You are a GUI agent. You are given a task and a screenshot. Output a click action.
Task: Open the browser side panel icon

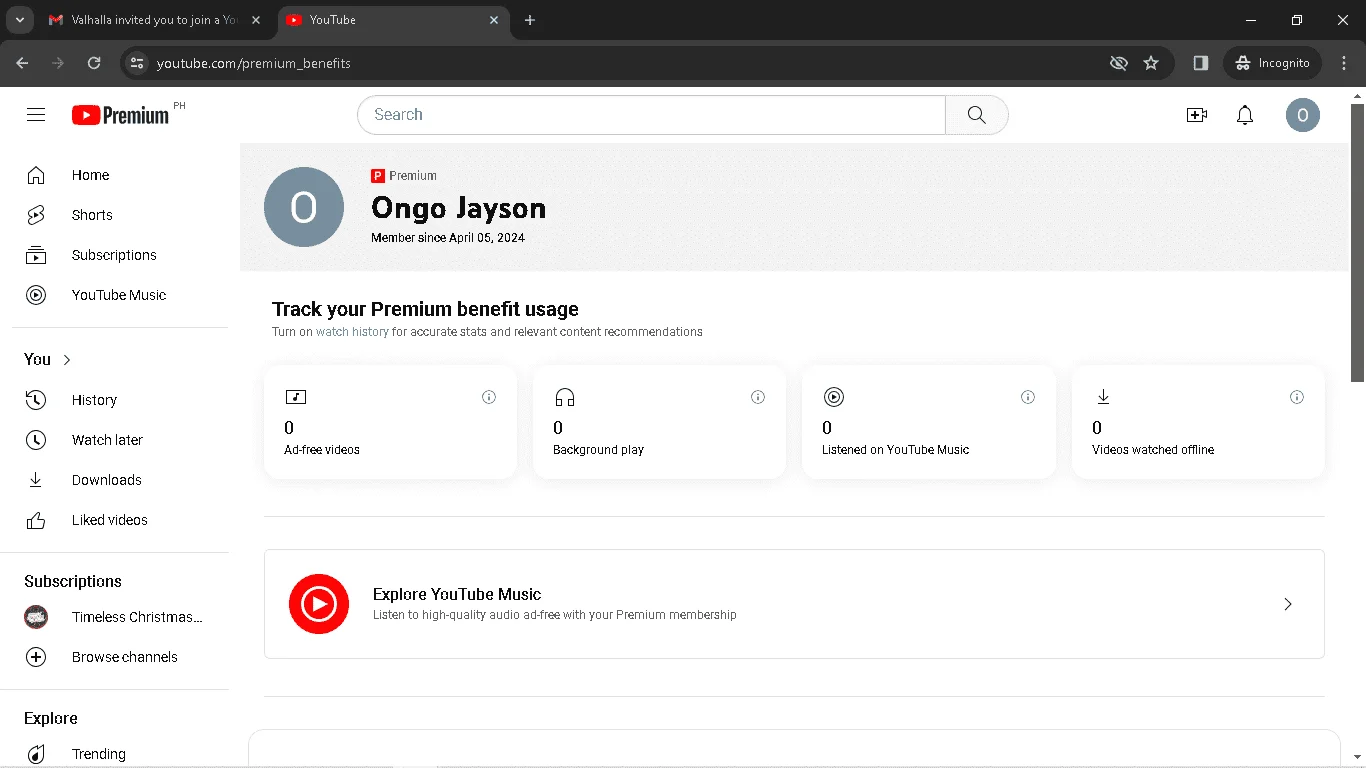point(1201,63)
